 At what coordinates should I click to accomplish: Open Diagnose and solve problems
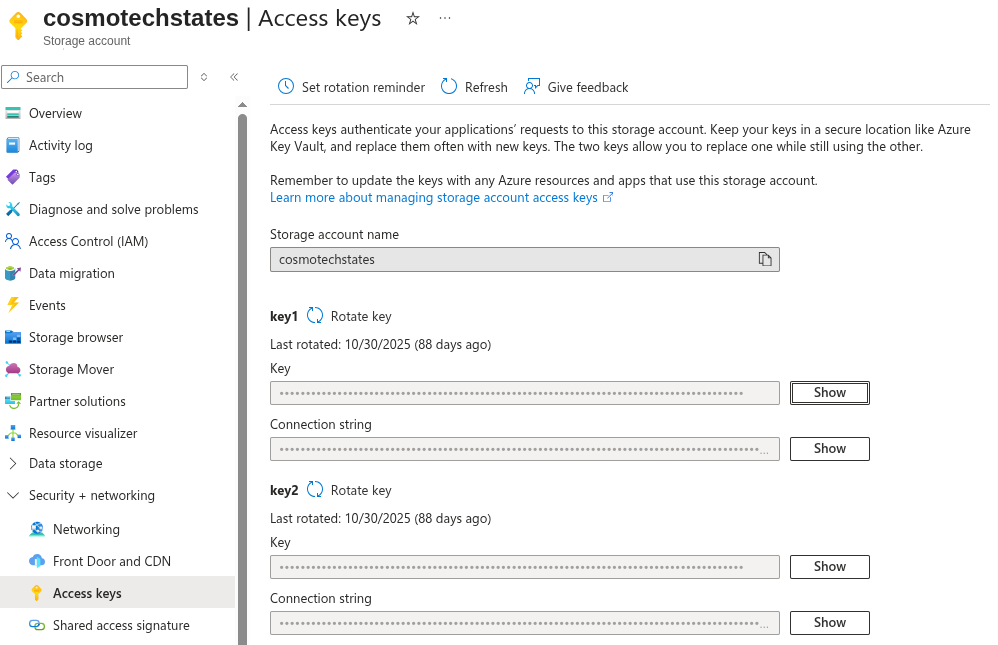tap(113, 209)
